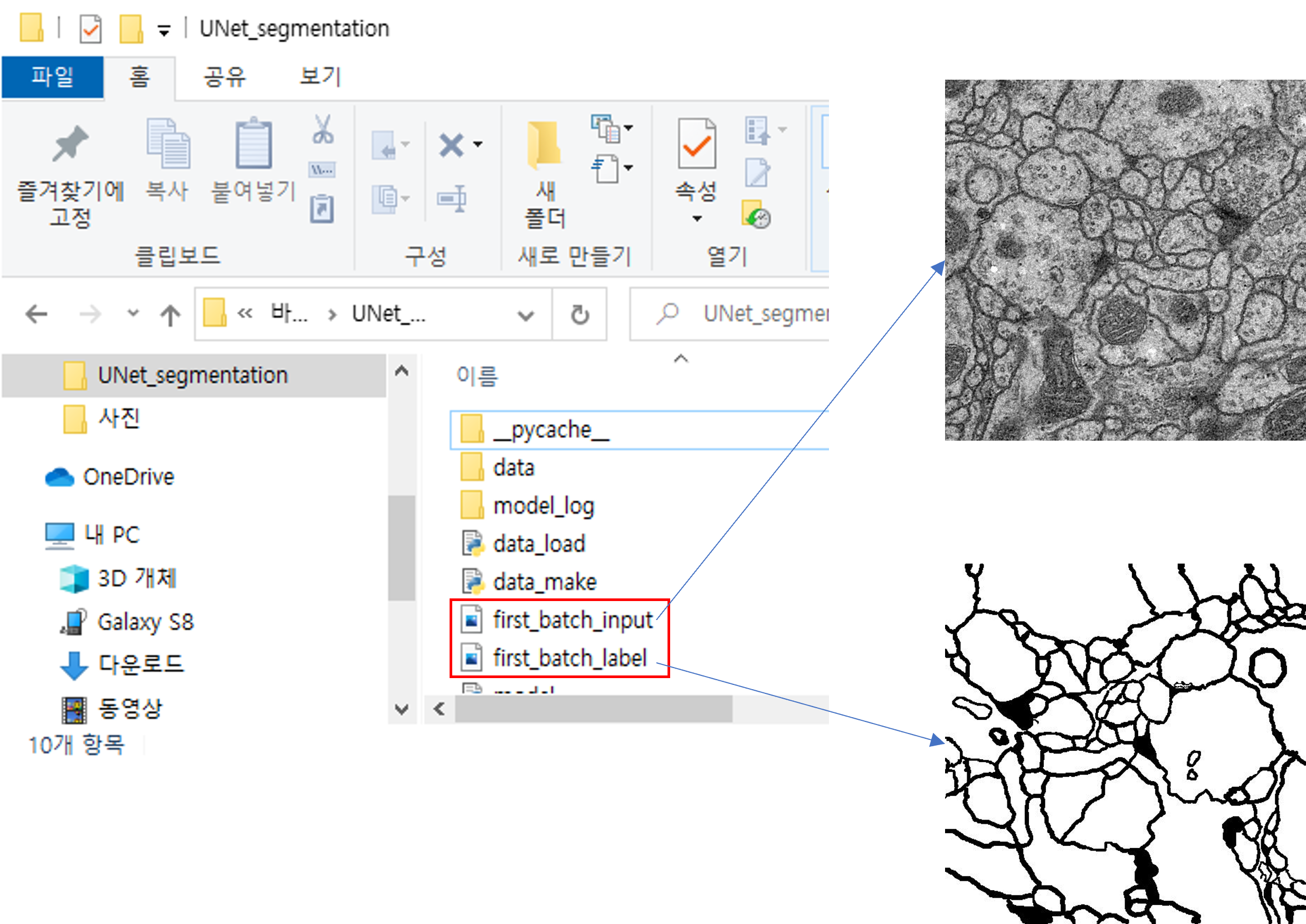
Task: Click the Rename icon in the Organize group
Action: point(452,198)
